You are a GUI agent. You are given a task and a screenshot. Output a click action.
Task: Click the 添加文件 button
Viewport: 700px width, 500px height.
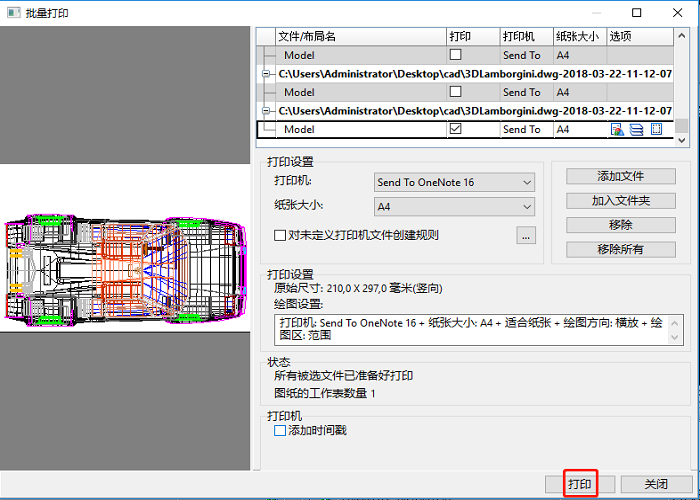click(621, 176)
